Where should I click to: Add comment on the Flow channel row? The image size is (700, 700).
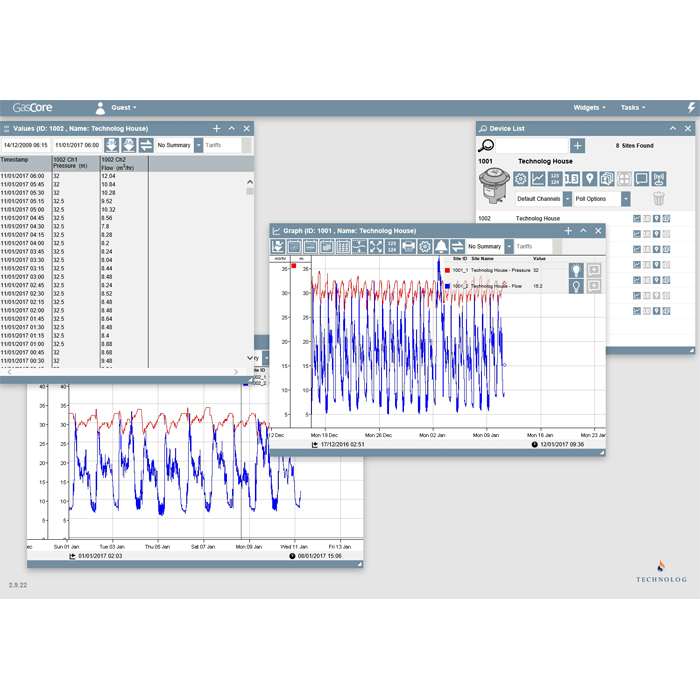click(594, 286)
